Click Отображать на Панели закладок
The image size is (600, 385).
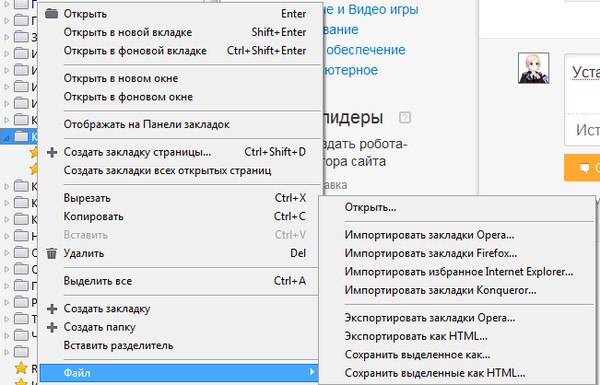147,125
